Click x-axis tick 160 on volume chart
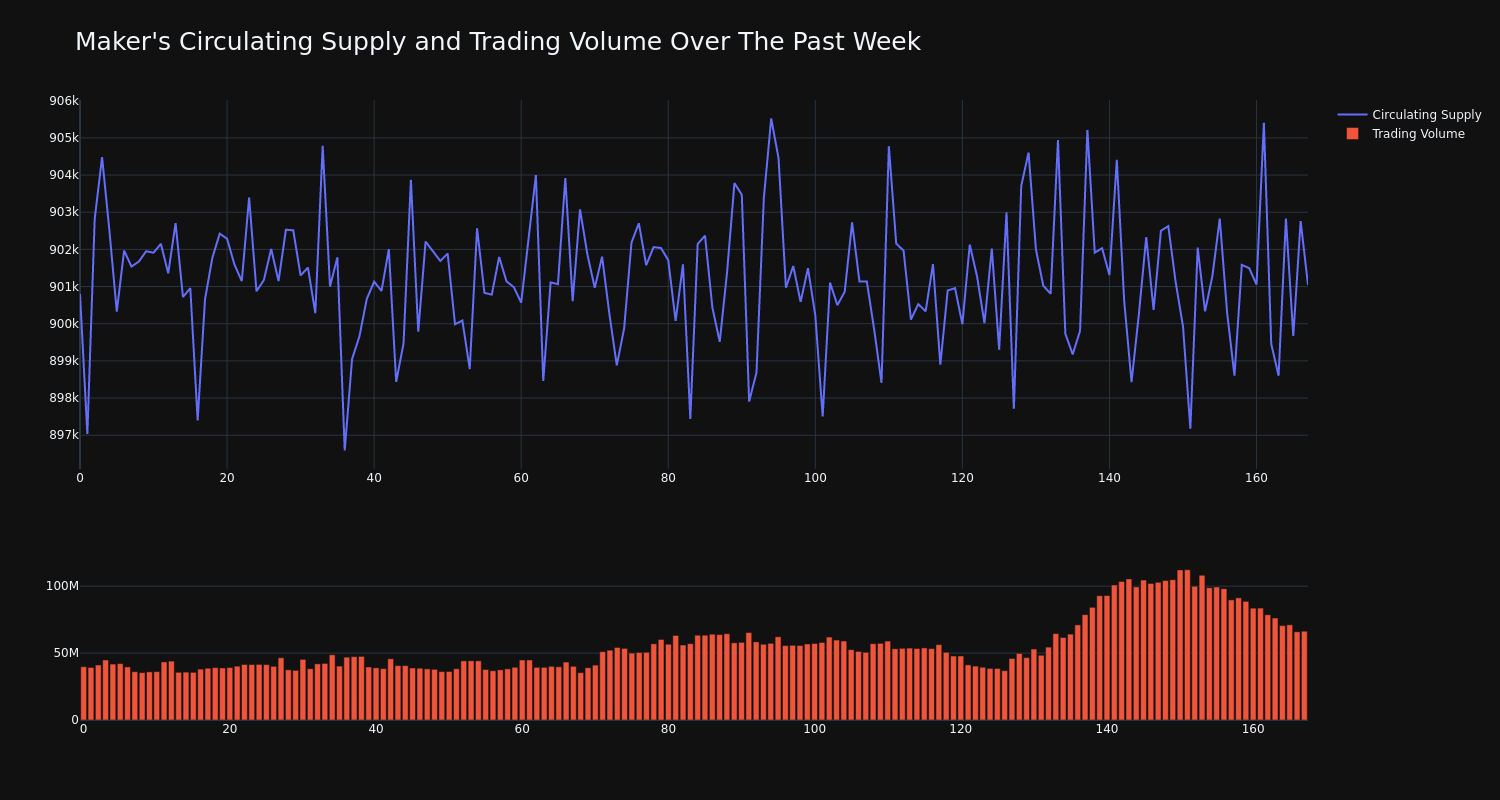The image size is (1500, 800). coord(1253,729)
